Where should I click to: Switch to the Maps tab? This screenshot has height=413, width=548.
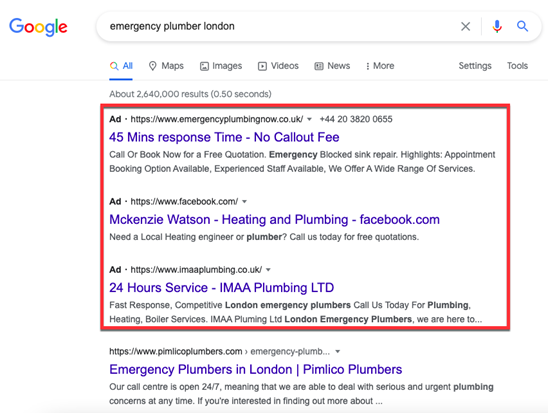(166, 66)
